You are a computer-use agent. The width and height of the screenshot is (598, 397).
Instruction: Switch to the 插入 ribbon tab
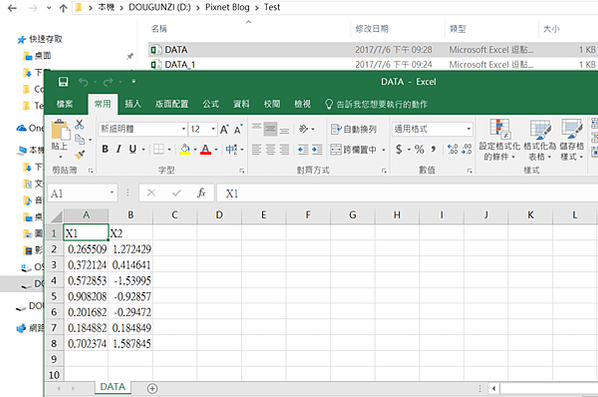133,104
